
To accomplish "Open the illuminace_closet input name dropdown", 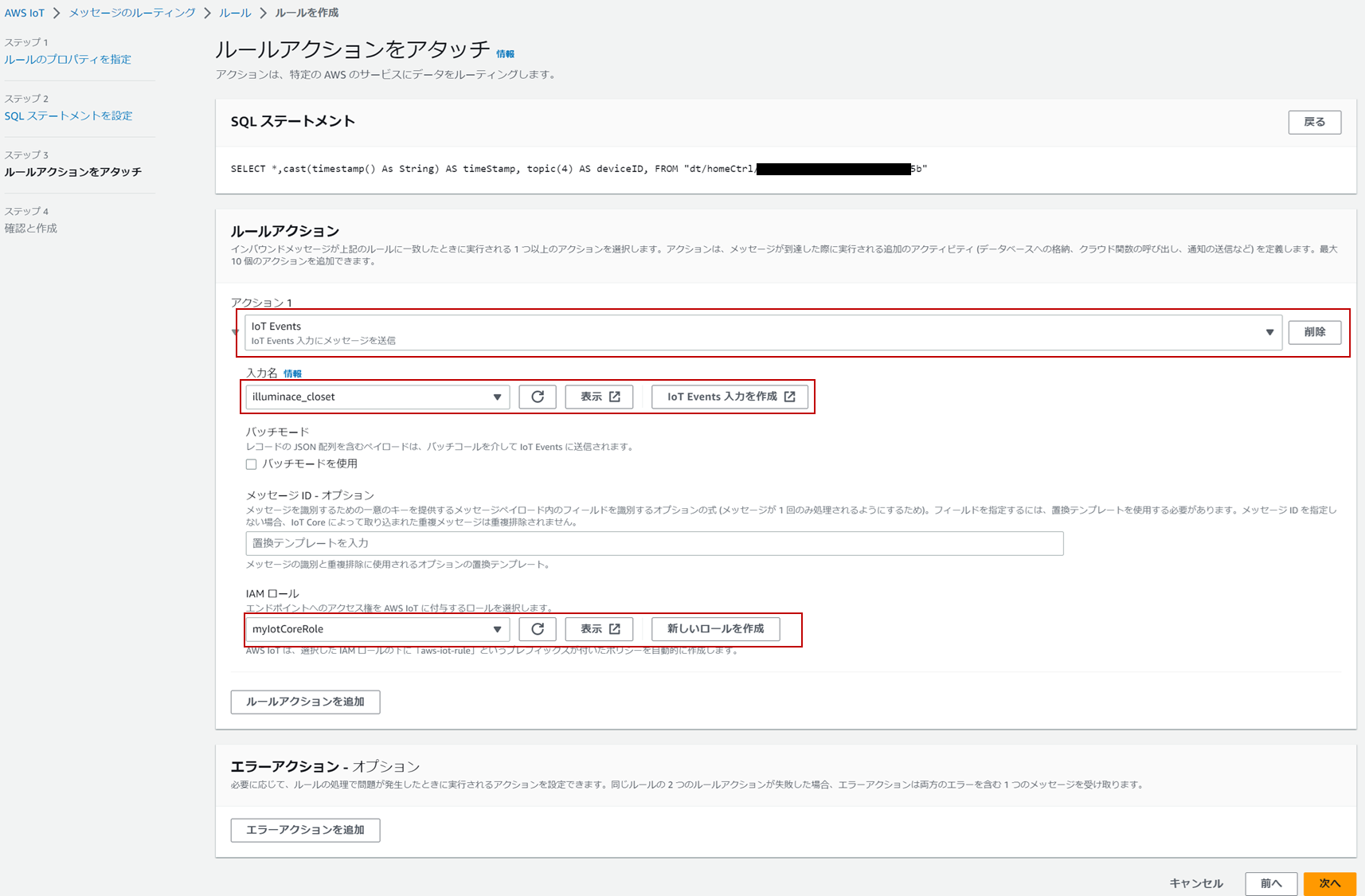I will (377, 397).
